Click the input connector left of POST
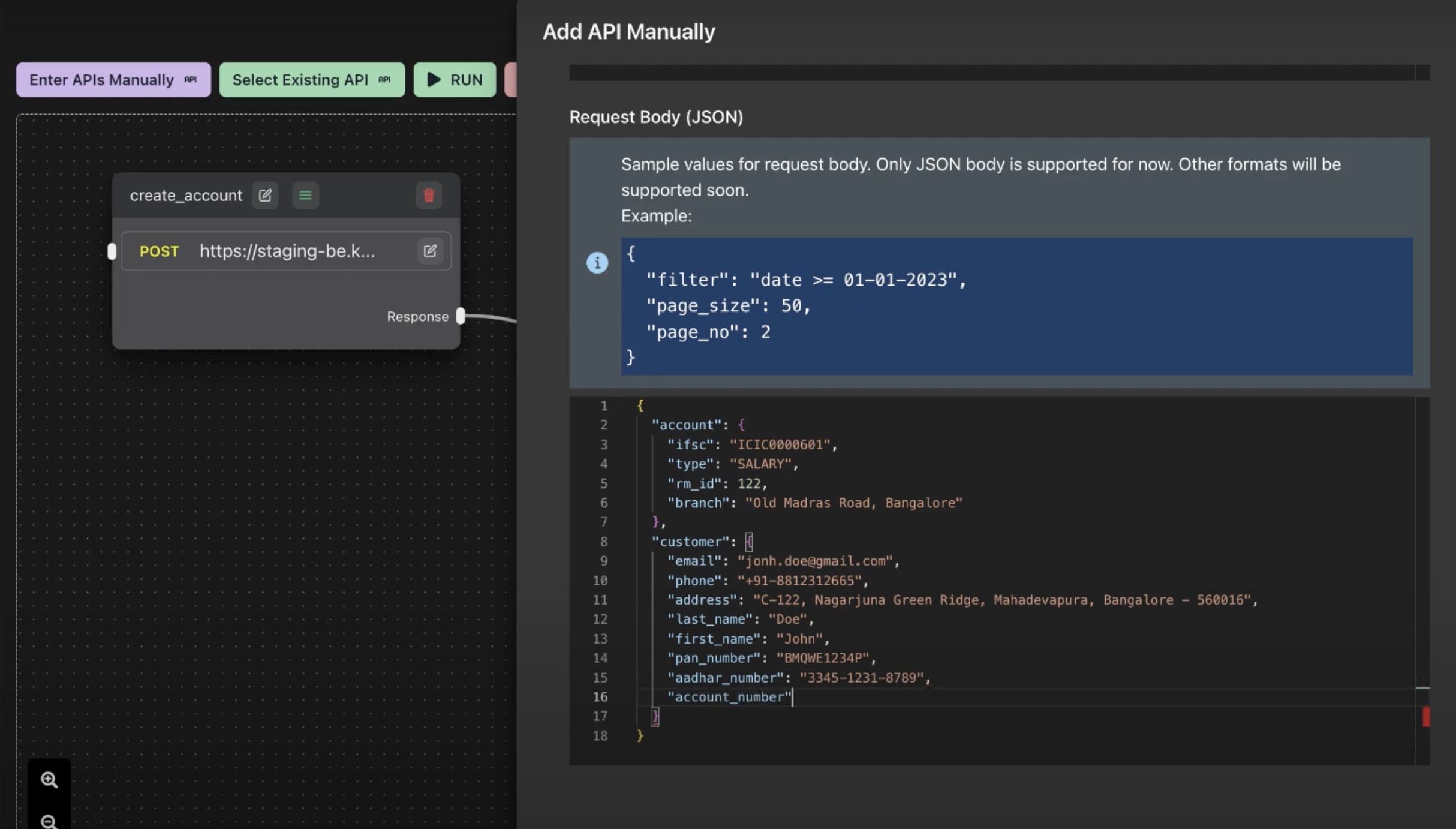Viewport: 1456px width, 829px height. pyautogui.click(x=112, y=251)
